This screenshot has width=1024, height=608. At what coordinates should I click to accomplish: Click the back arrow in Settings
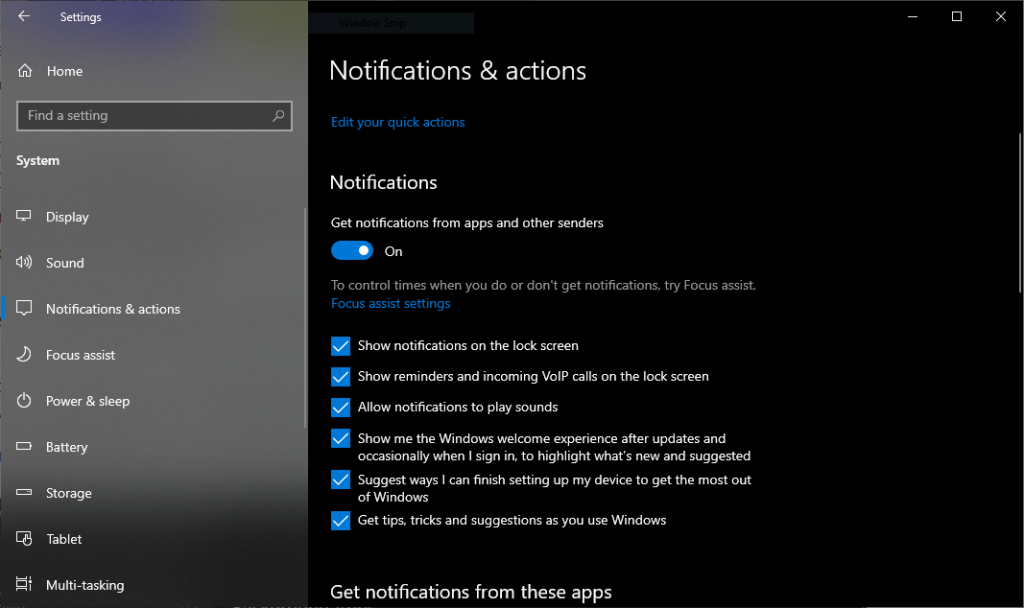pos(23,15)
